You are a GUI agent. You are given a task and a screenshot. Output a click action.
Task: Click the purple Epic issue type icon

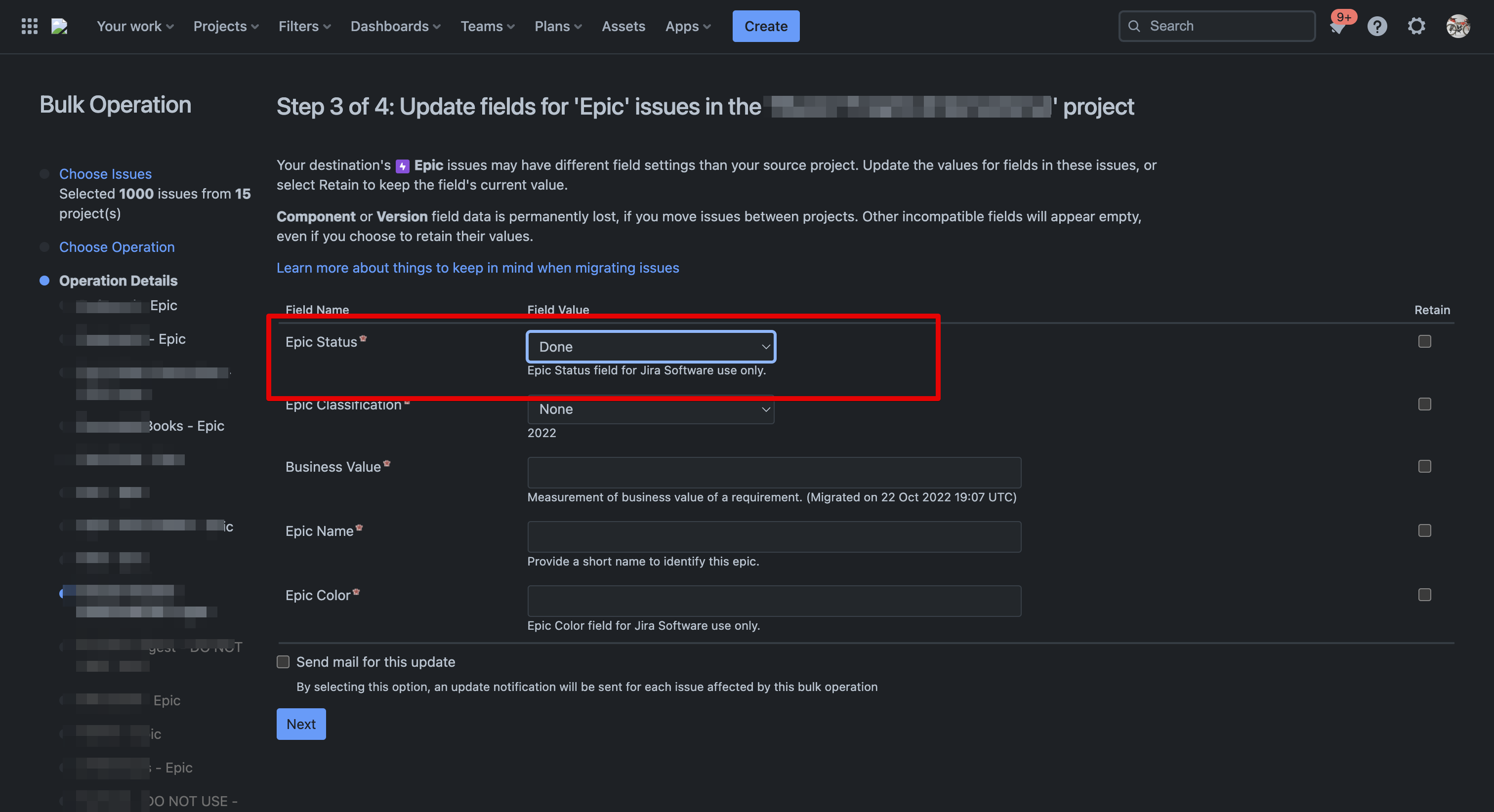click(403, 166)
